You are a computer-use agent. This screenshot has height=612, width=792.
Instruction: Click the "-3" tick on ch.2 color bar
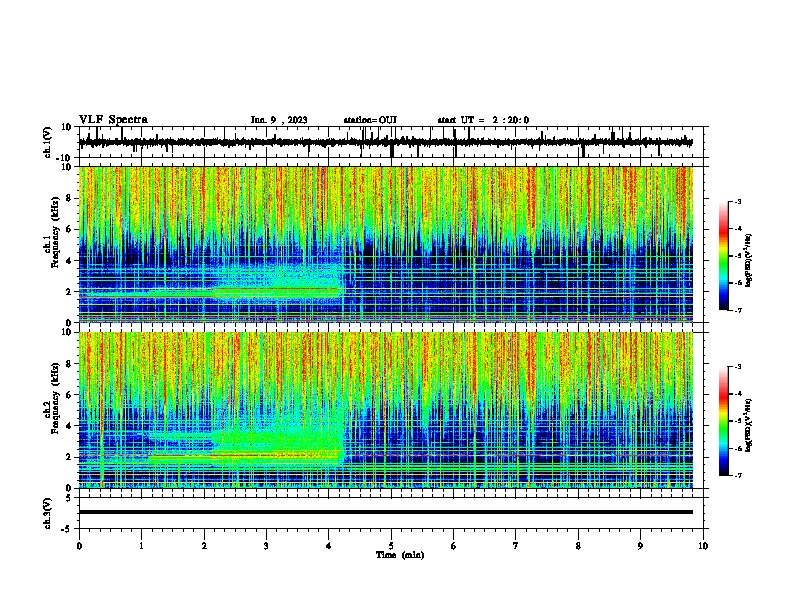pyautogui.click(x=738, y=367)
